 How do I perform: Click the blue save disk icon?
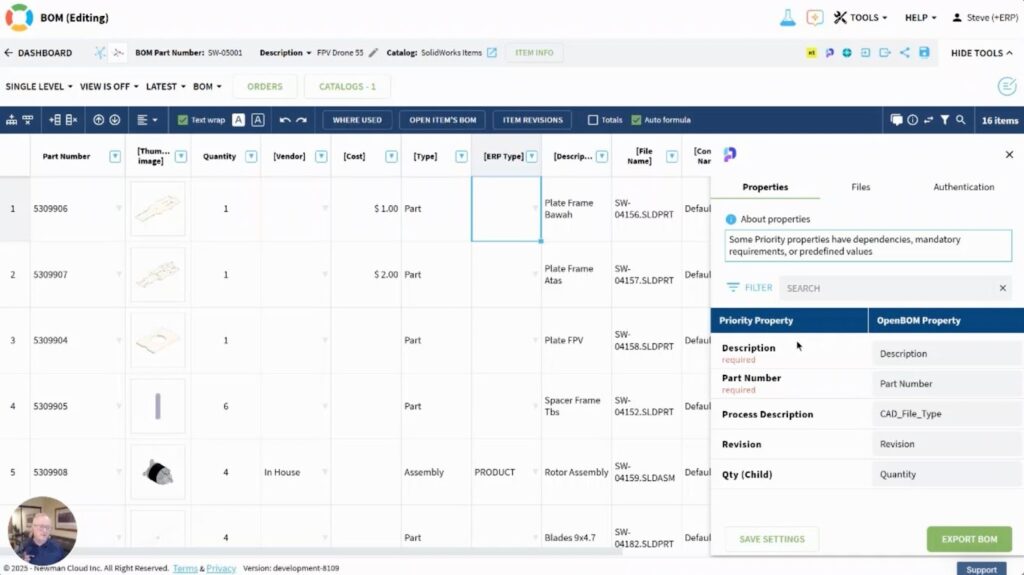click(x=924, y=53)
